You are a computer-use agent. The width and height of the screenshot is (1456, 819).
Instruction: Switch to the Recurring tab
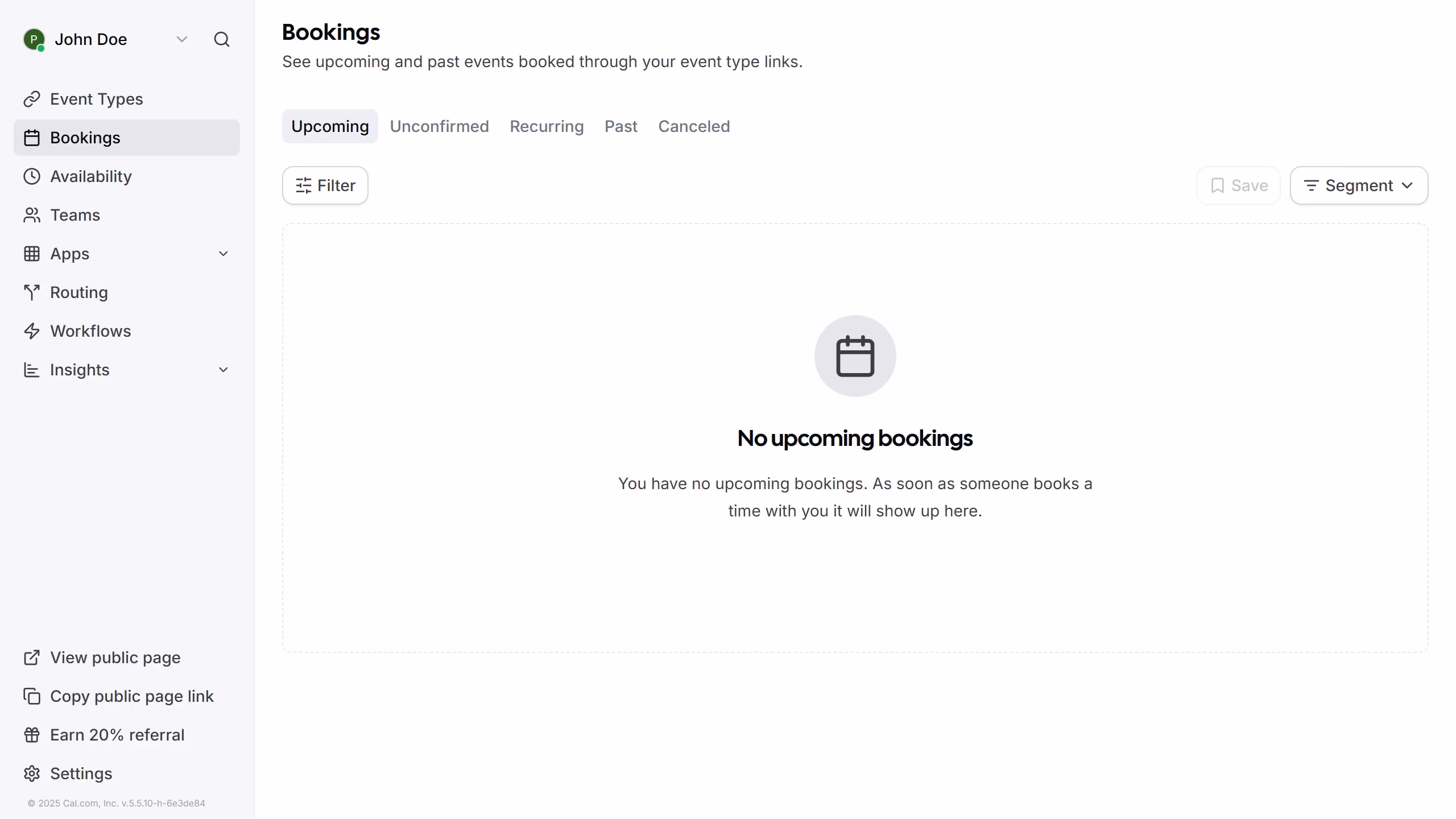point(547,126)
